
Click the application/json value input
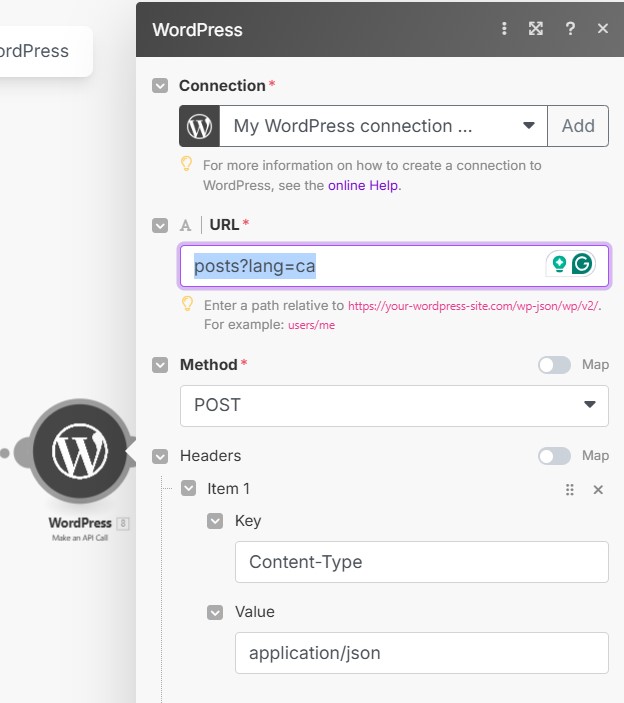coord(422,653)
